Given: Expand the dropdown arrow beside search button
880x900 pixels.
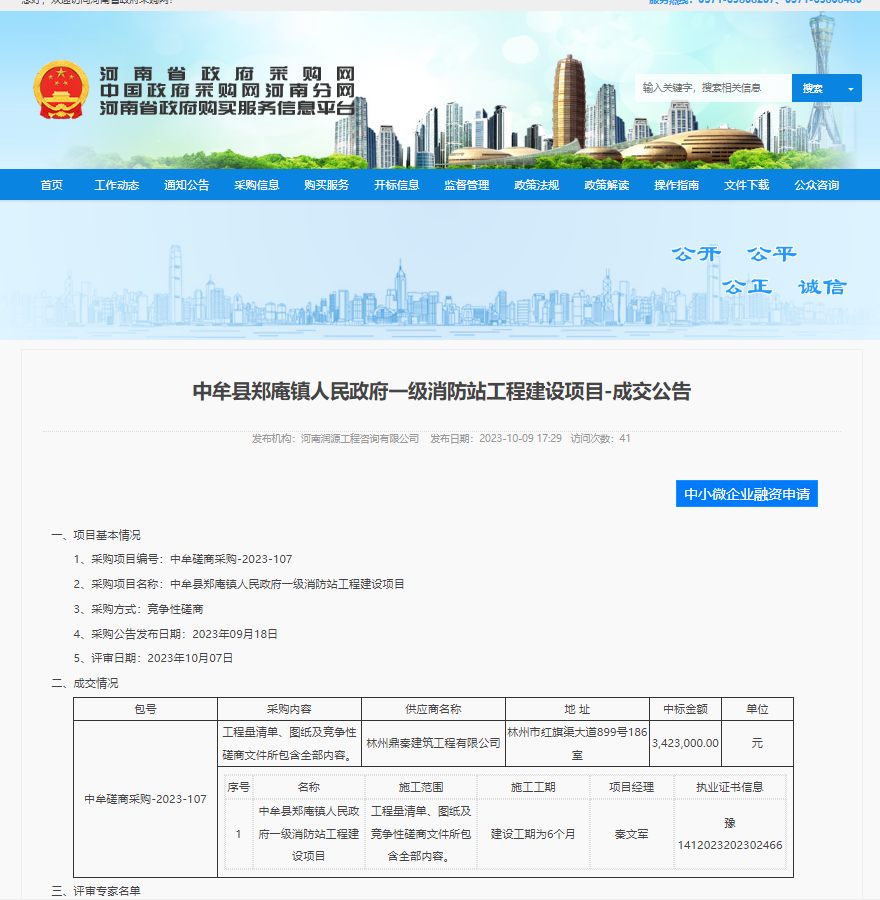Looking at the screenshot, I should 851,88.
